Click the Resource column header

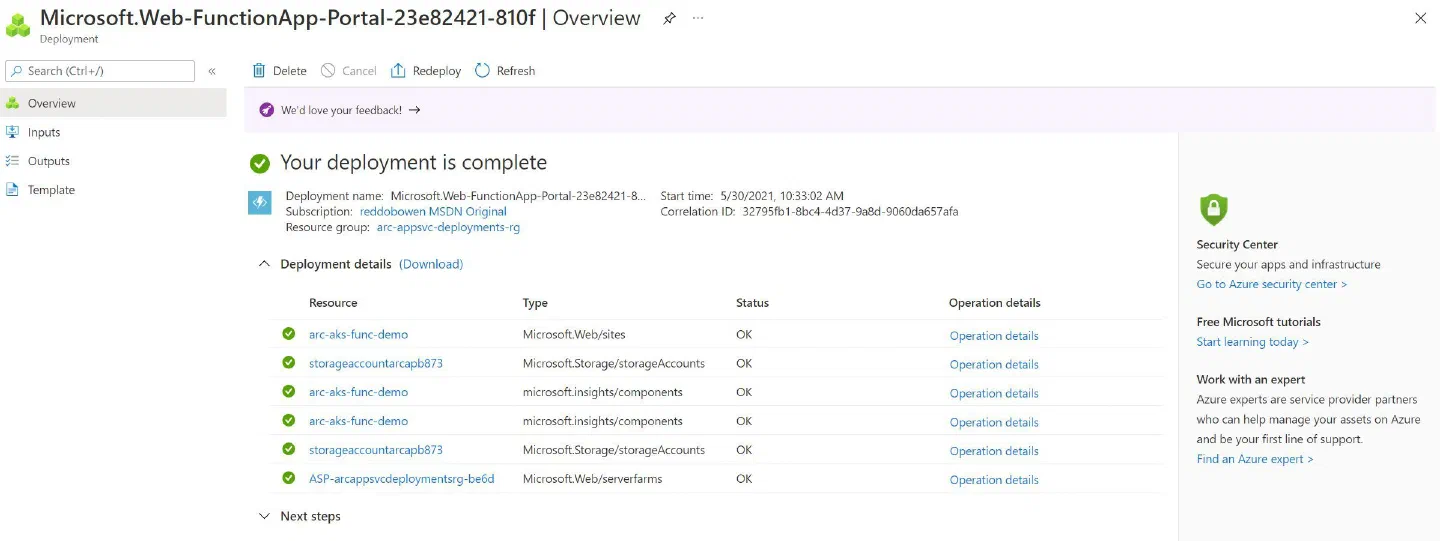pos(333,303)
